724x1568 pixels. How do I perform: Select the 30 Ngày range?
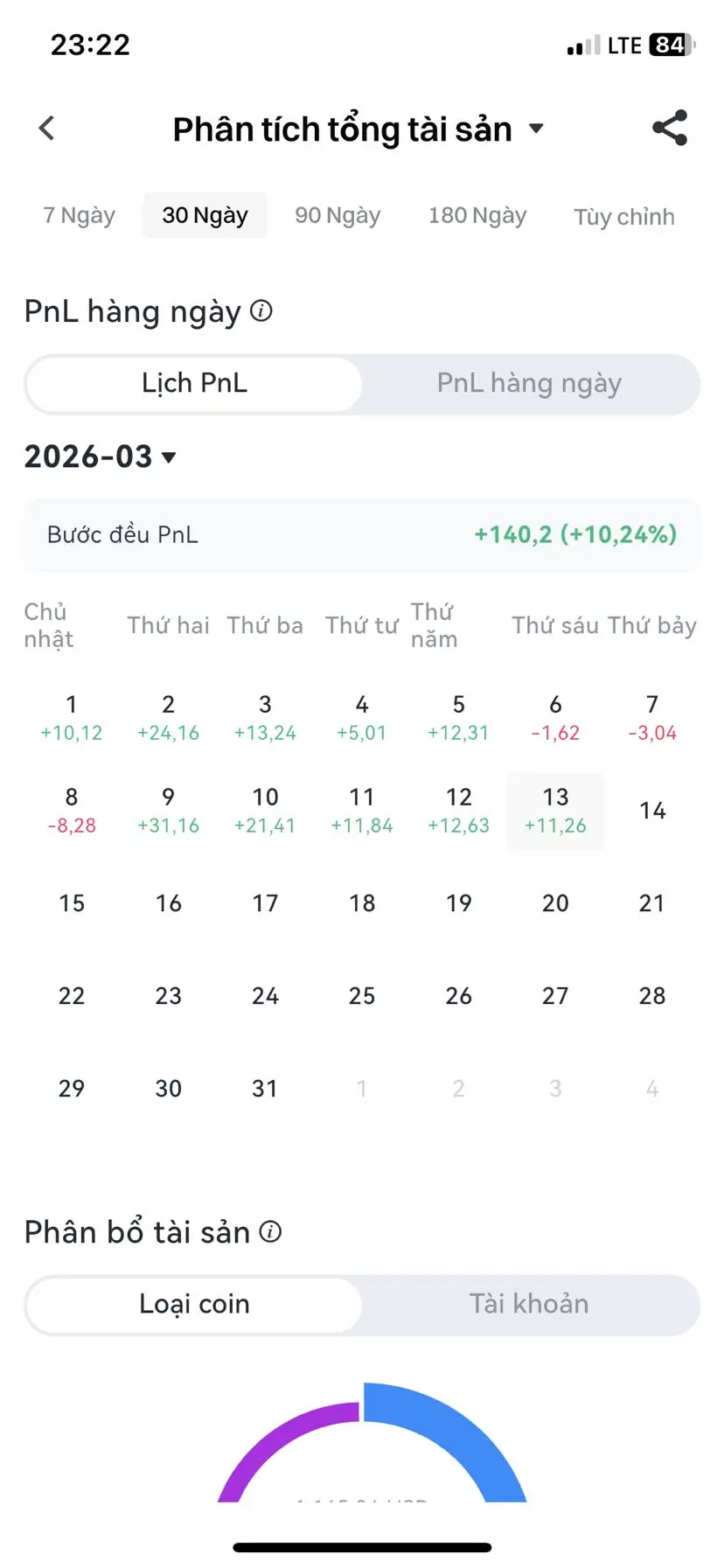click(205, 215)
